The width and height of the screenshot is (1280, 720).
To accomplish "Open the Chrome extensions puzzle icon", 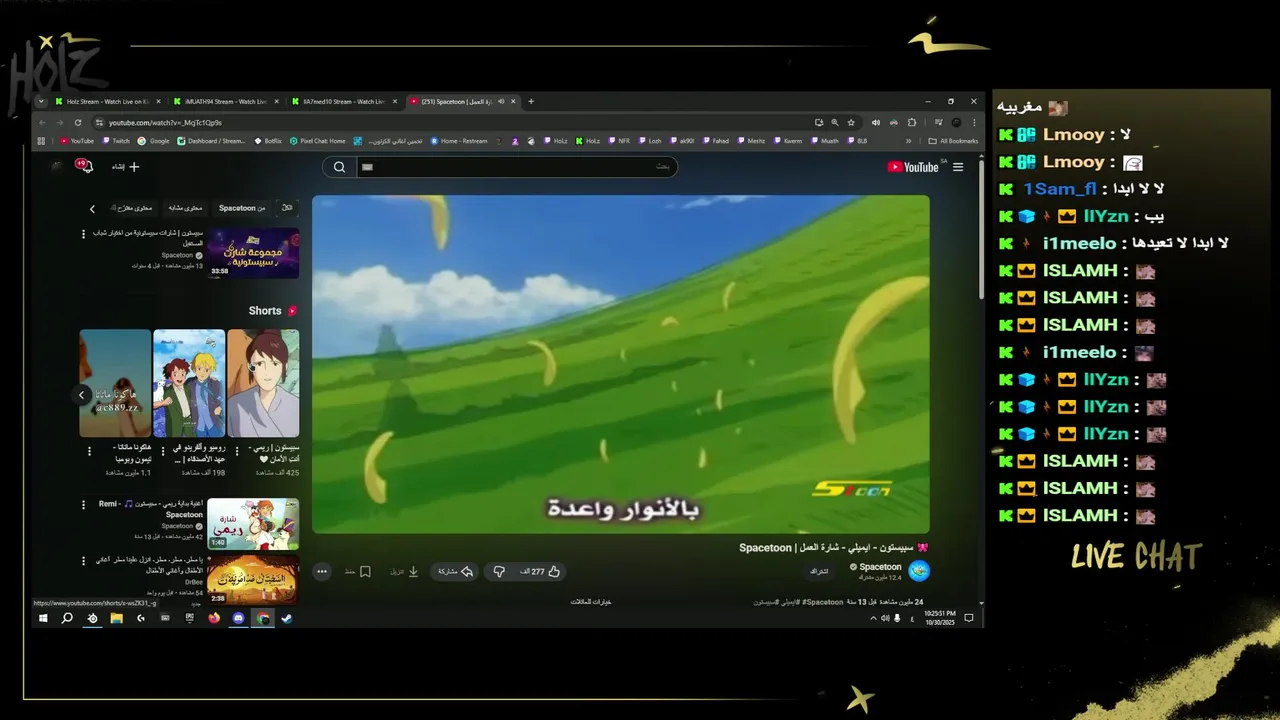I will (911, 122).
